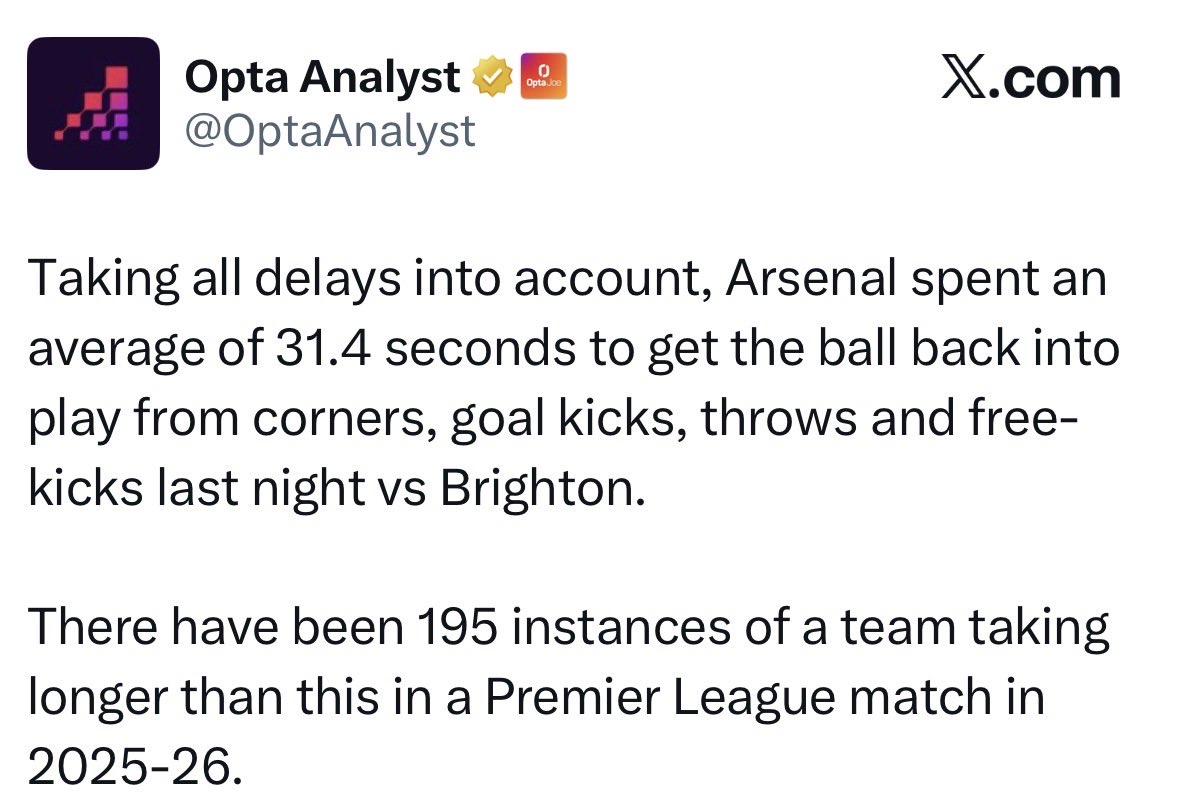Click the first word Taking
The width and height of the screenshot is (1179, 801).
click(x=104, y=278)
